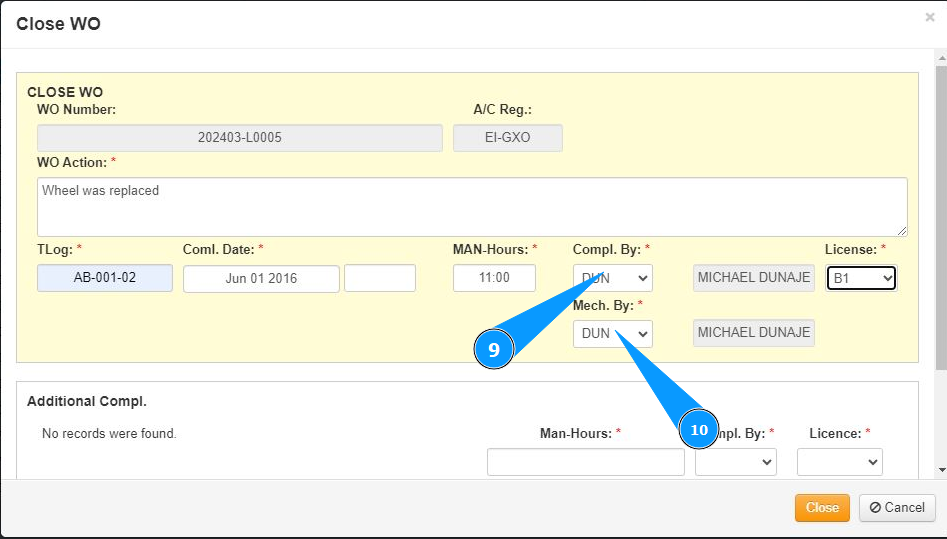This screenshot has height=539, width=947.
Task: Open the Additional Compl. Licence dropdown
Action: 839,462
